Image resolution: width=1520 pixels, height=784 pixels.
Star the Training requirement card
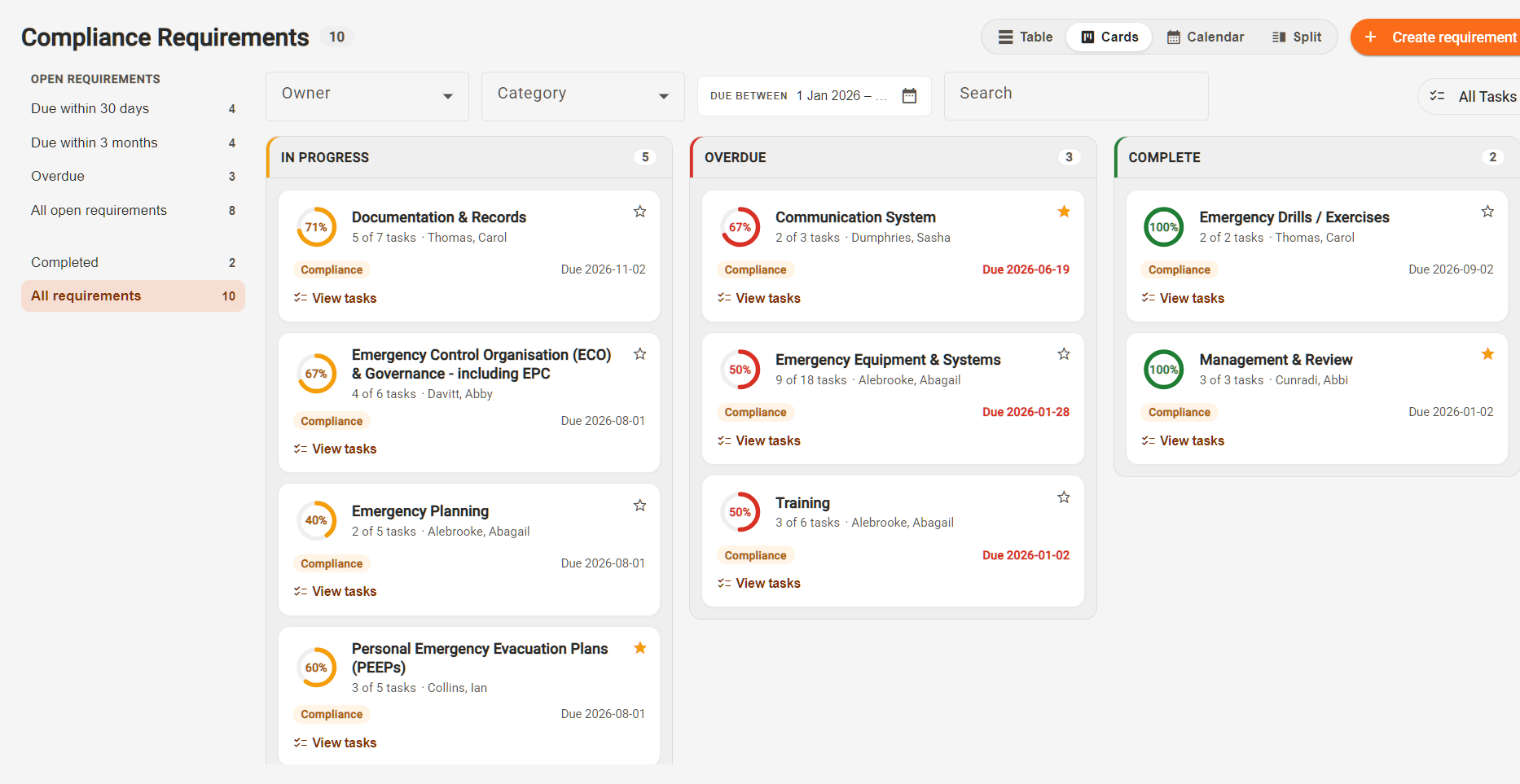coord(1064,497)
